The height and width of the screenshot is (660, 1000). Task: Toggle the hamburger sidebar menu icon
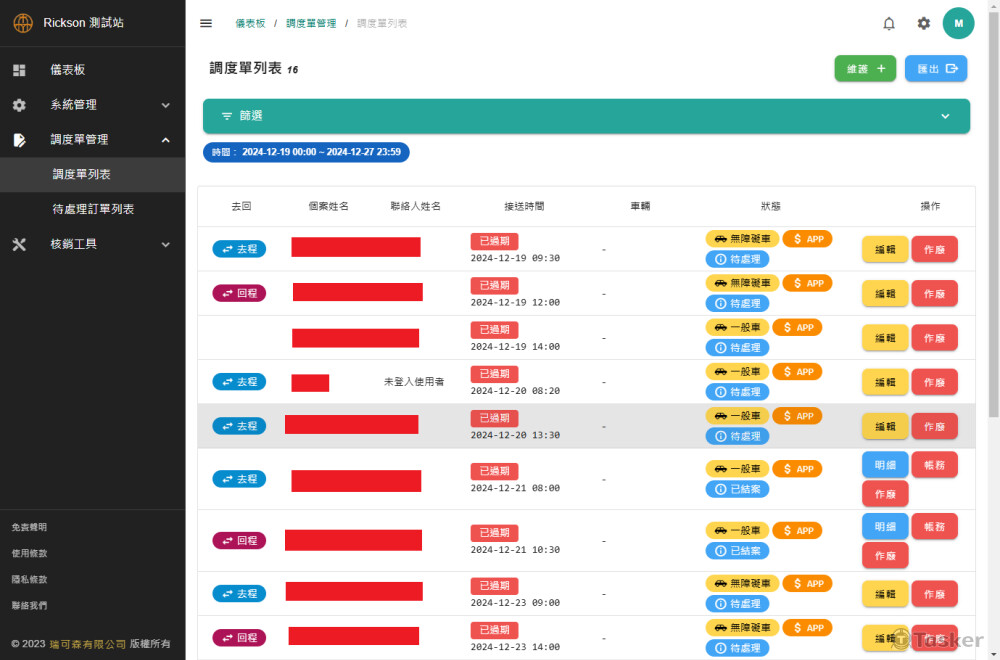point(206,23)
